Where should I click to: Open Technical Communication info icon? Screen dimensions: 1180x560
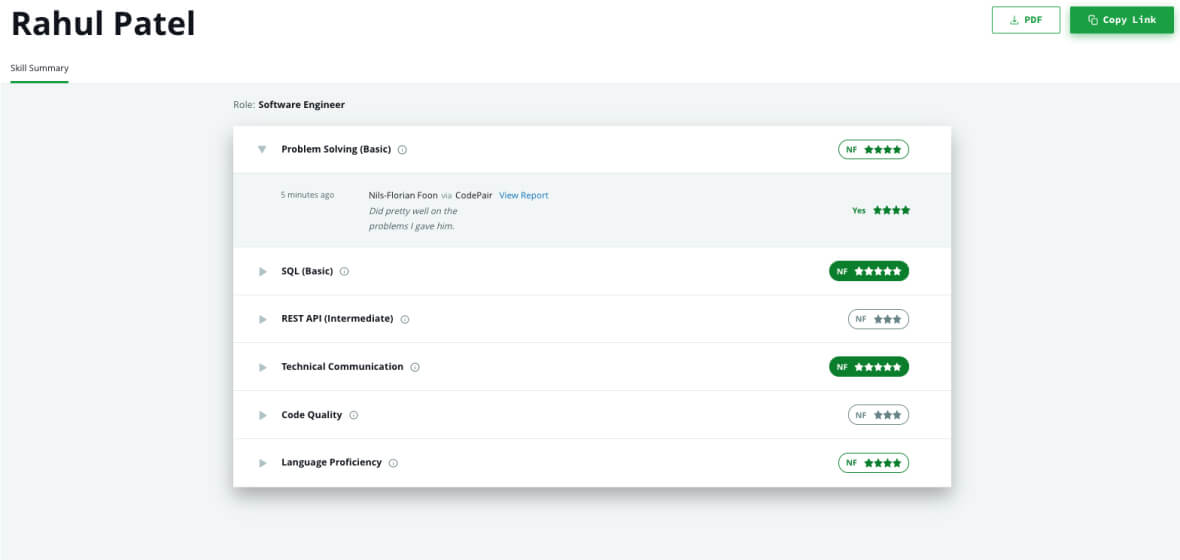tap(415, 367)
